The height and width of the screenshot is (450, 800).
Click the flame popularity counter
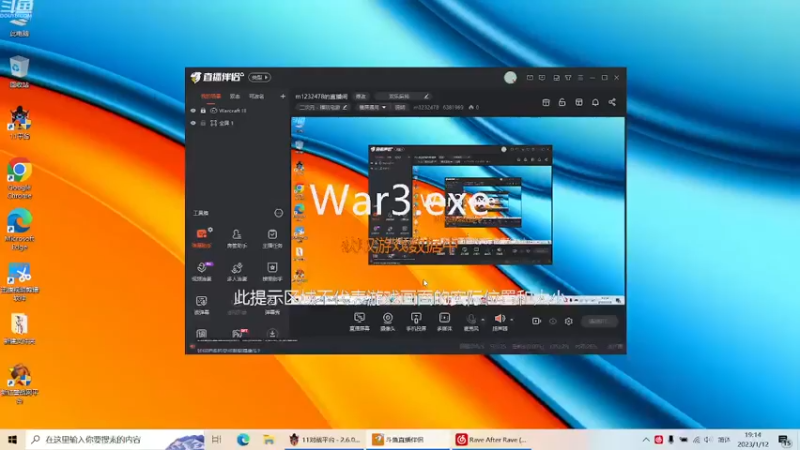pos(474,108)
